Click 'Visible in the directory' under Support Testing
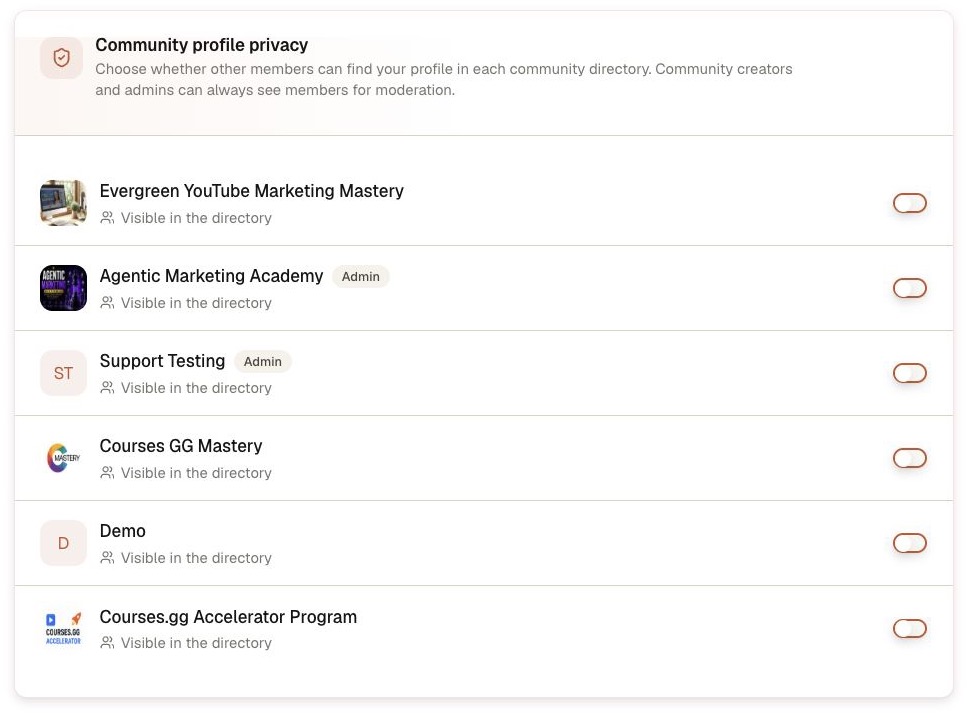The image size is (970, 720). (196, 388)
